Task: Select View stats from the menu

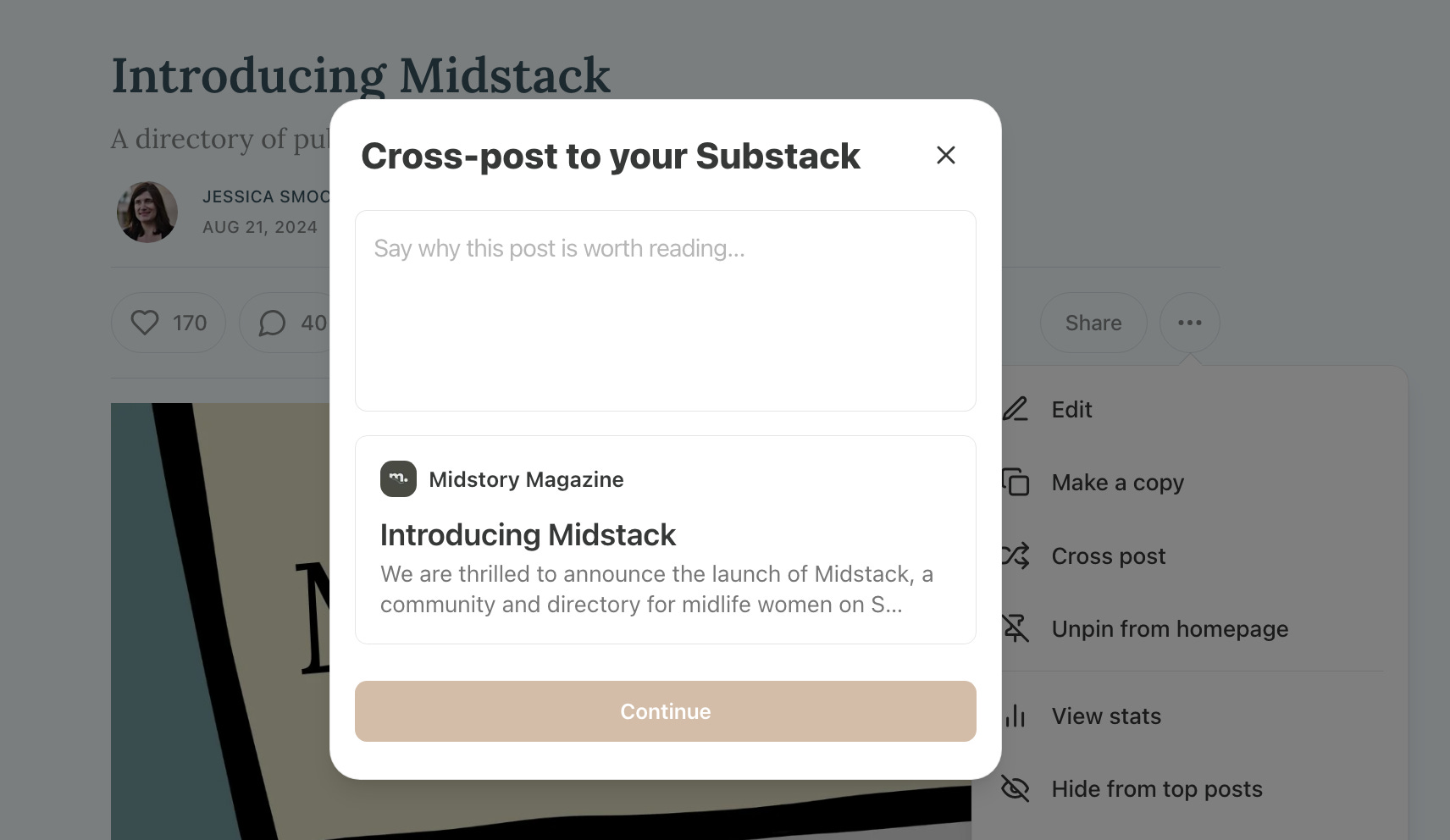Action: coord(1104,716)
